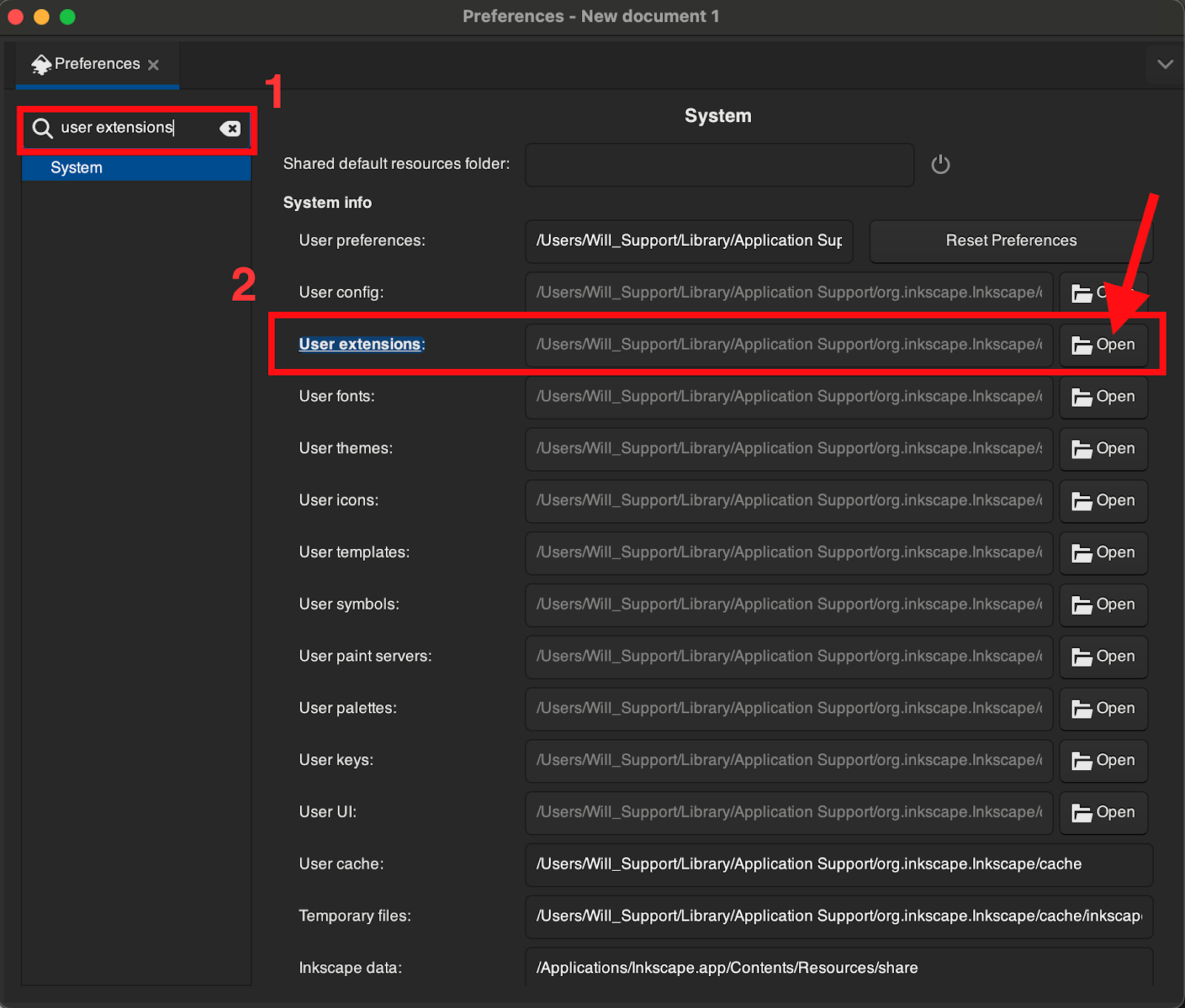The height and width of the screenshot is (1008, 1185).
Task: Click the User cache path field
Action: 839,864
